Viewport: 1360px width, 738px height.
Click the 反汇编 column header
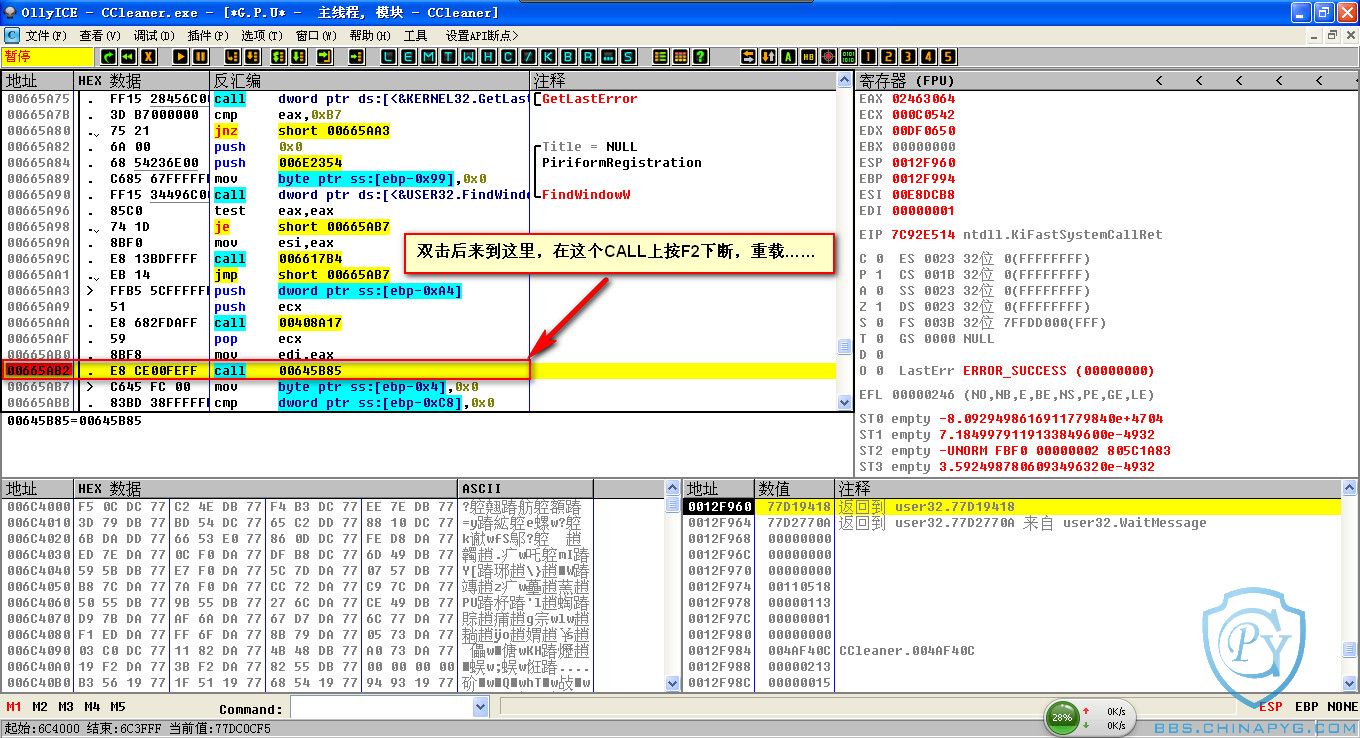pos(370,81)
